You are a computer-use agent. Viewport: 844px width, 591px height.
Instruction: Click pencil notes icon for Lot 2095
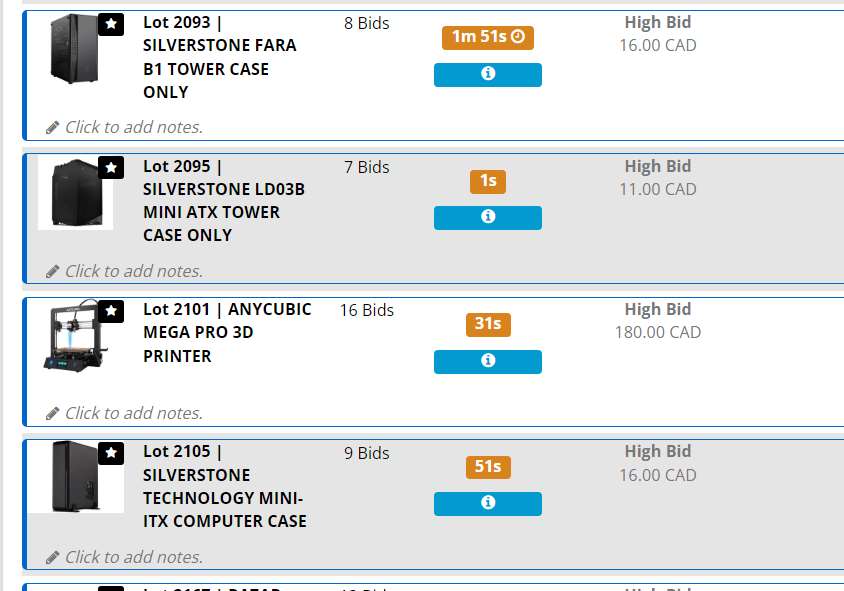[53, 271]
